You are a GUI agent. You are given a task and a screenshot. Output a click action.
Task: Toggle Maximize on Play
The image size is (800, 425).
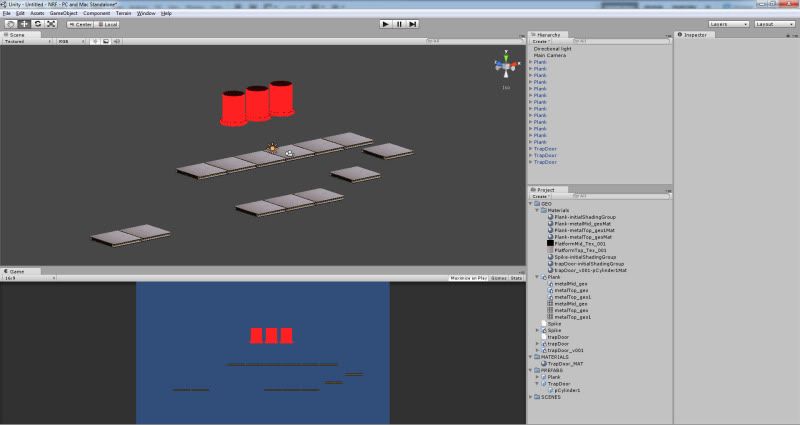(x=467, y=277)
